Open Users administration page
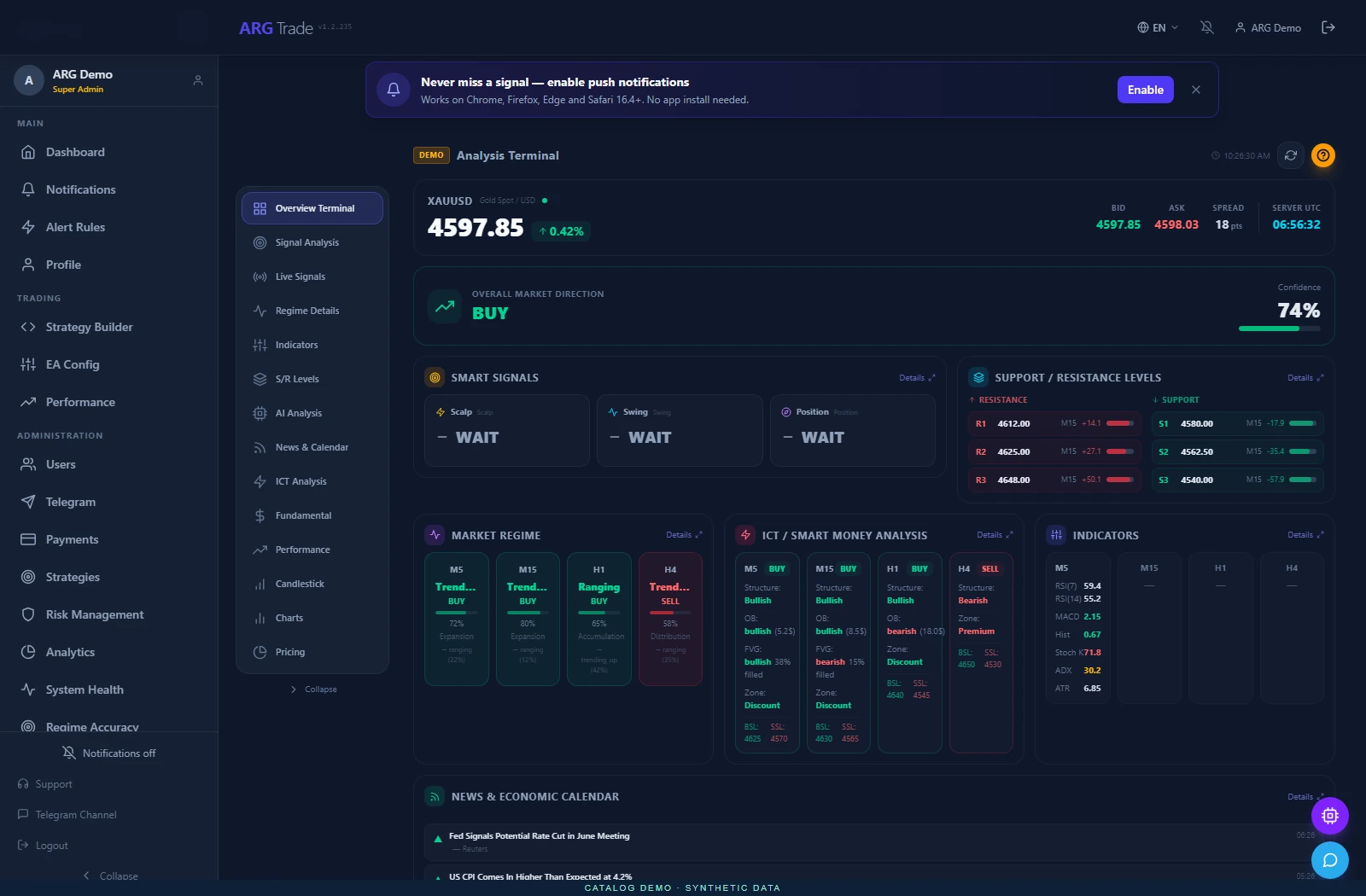This screenshot has height=896, width=1366. pos(108,464)
